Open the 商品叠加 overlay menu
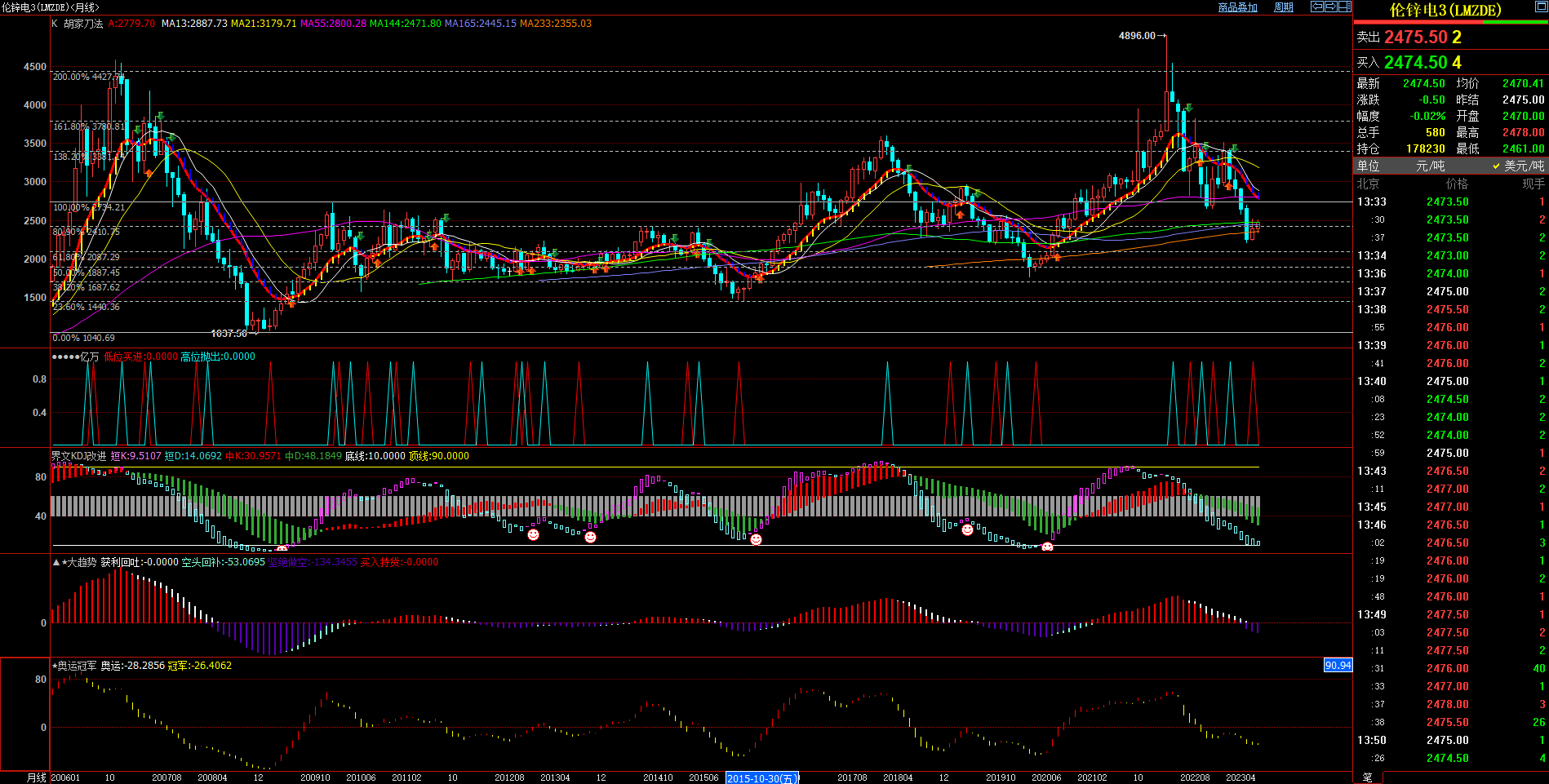This screenshot has height=784, width=1549. (1237, 7)
